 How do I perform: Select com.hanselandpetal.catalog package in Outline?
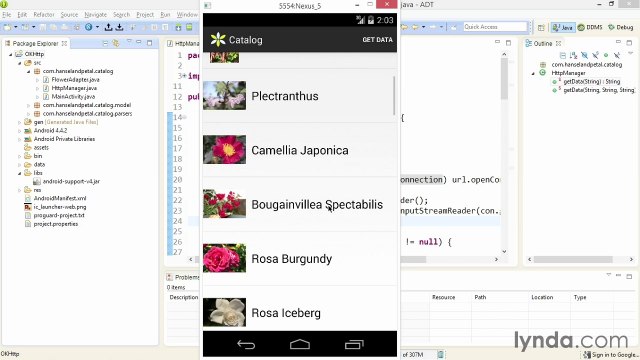tap(587, 64)
